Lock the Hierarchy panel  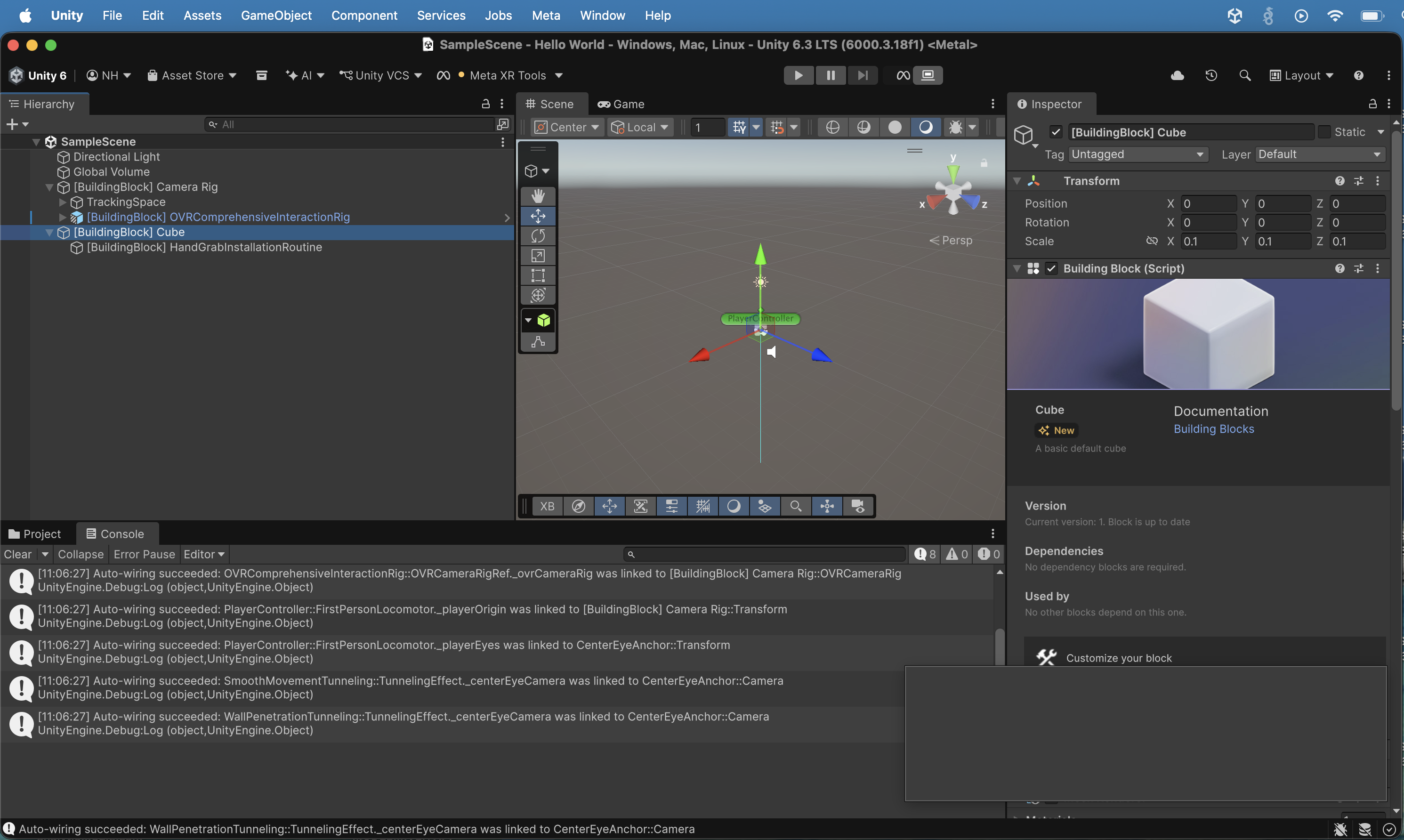pos(485,104)
